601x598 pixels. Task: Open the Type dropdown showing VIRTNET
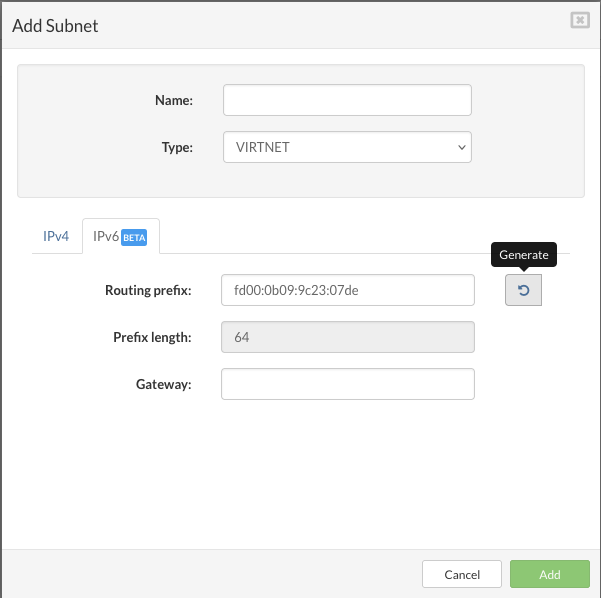pyautogui.click(x=347, y=147)
